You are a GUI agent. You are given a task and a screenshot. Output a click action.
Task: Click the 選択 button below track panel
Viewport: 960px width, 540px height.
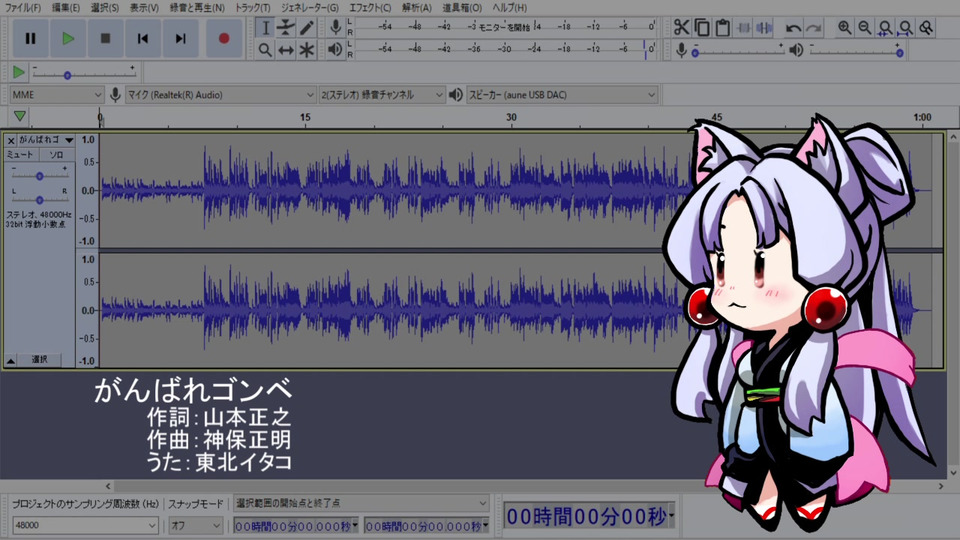pyautogui.click(x=39, y=360)
